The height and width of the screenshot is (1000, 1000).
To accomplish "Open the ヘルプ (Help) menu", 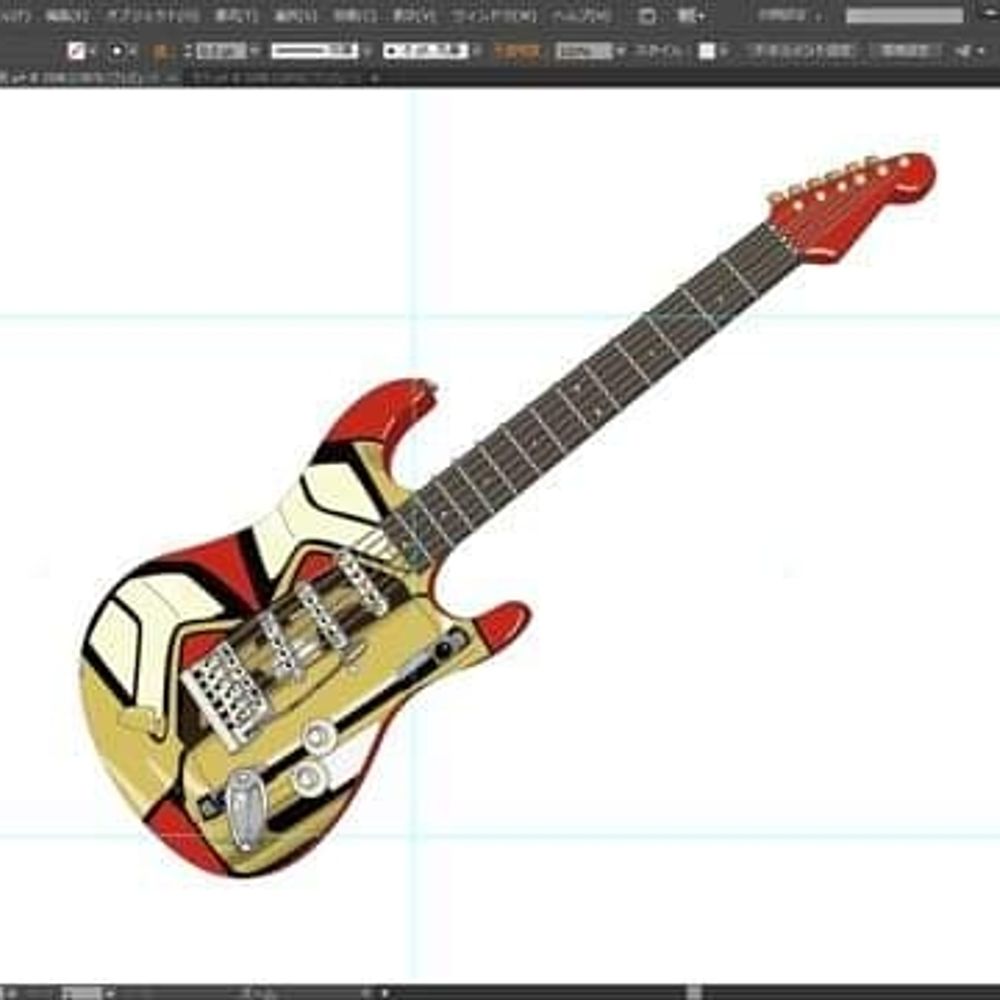I will pyautogui.click(x=582, y=15).
